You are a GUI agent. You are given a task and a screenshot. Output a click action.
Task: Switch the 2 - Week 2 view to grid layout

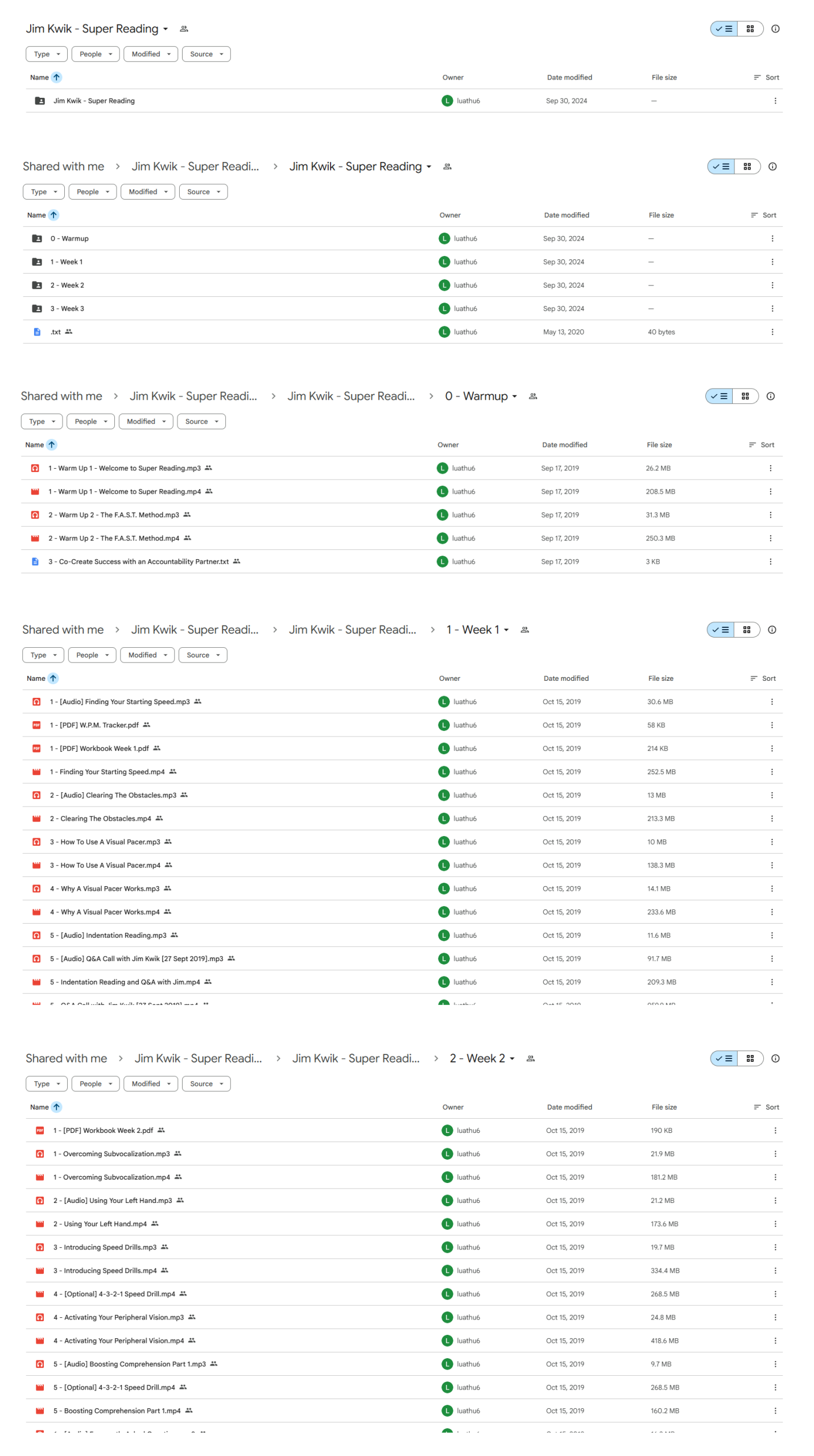[750, 1058]
